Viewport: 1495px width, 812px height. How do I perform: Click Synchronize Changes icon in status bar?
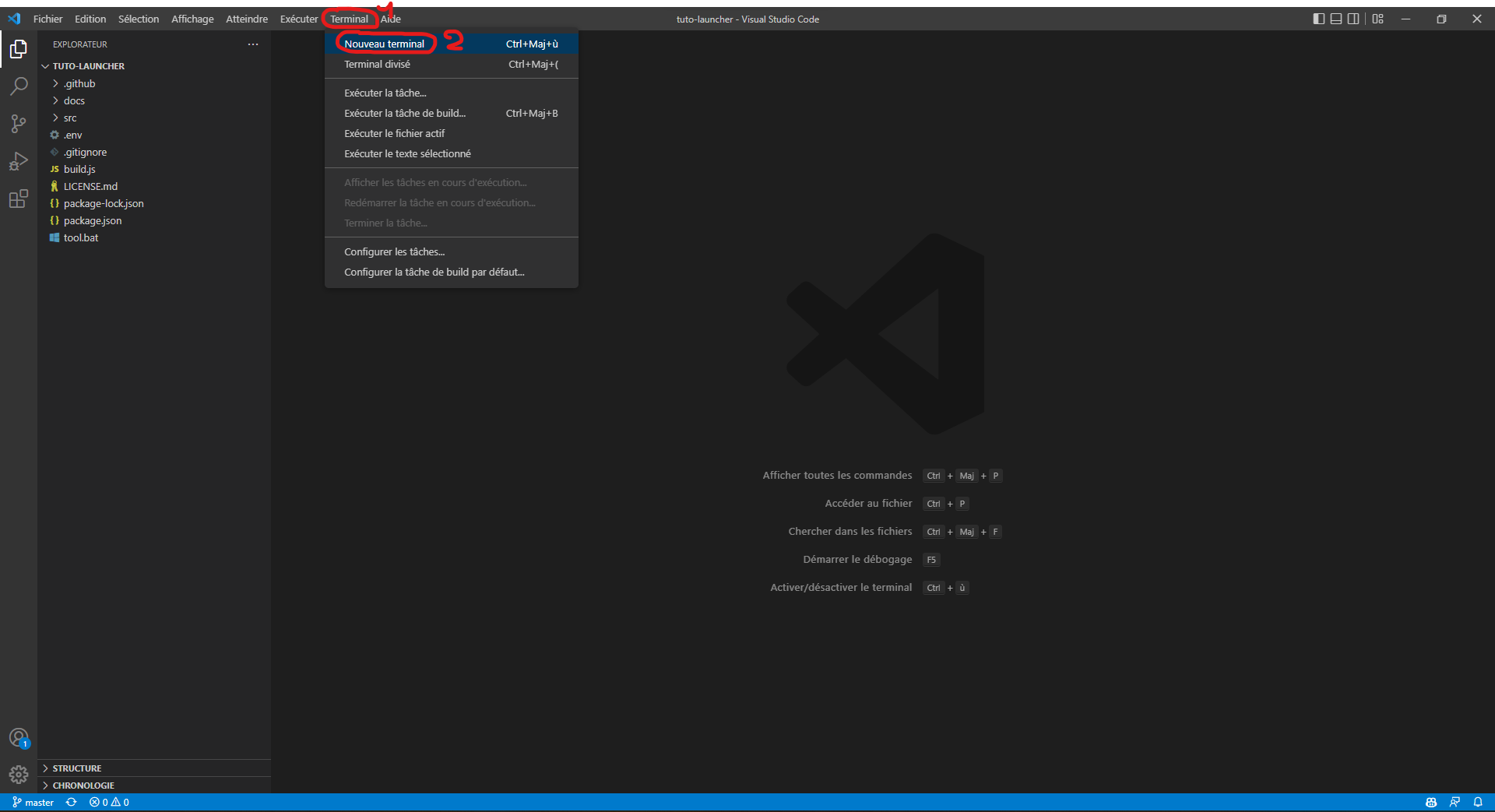(72, 802)
